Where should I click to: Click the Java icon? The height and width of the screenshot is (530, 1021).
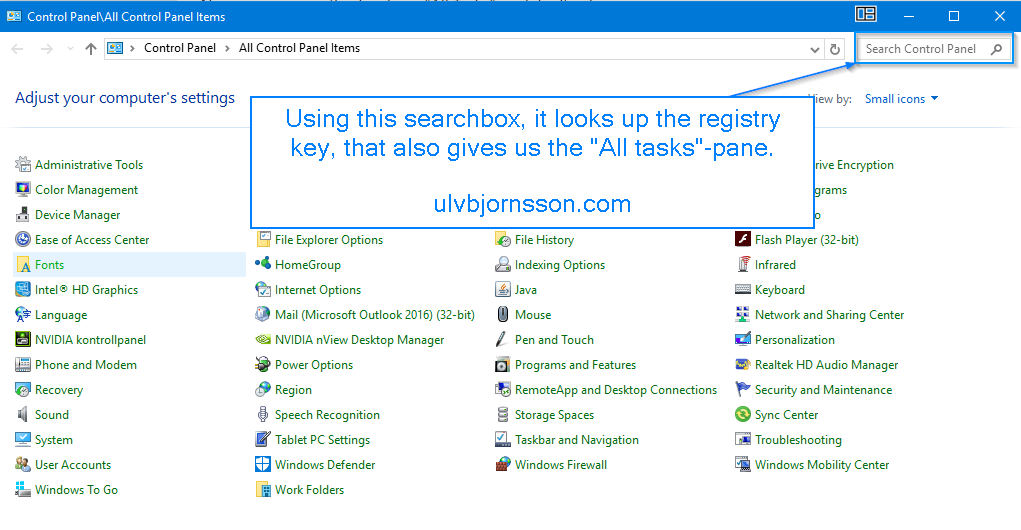[503, 290]
